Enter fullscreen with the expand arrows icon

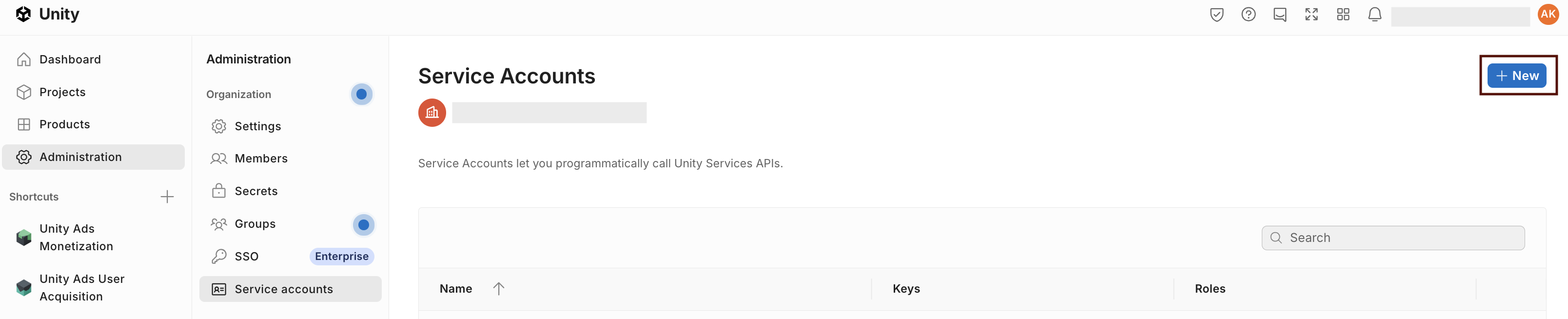[x=1312, y=14]
